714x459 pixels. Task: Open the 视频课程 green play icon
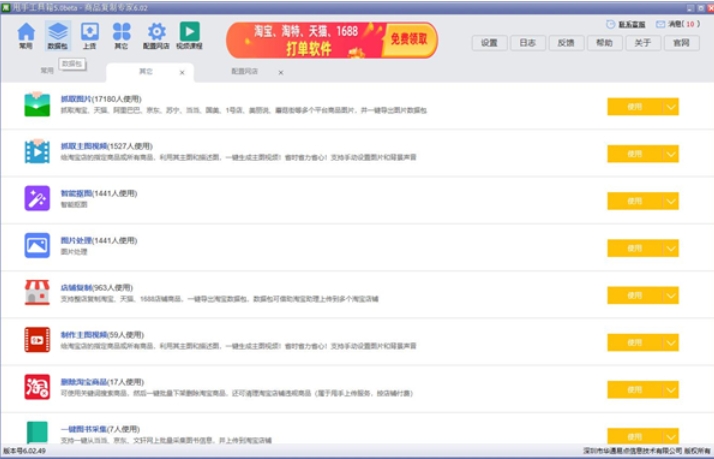189,36
